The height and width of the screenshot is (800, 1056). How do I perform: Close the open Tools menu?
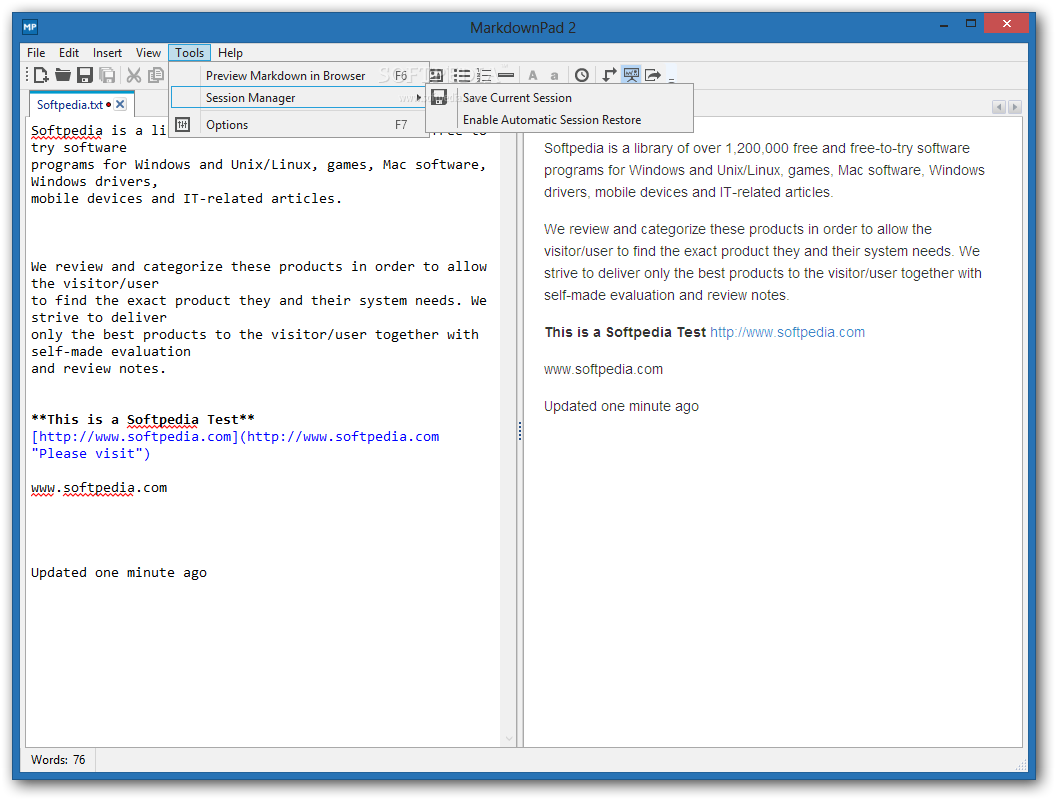pos(189,53)
